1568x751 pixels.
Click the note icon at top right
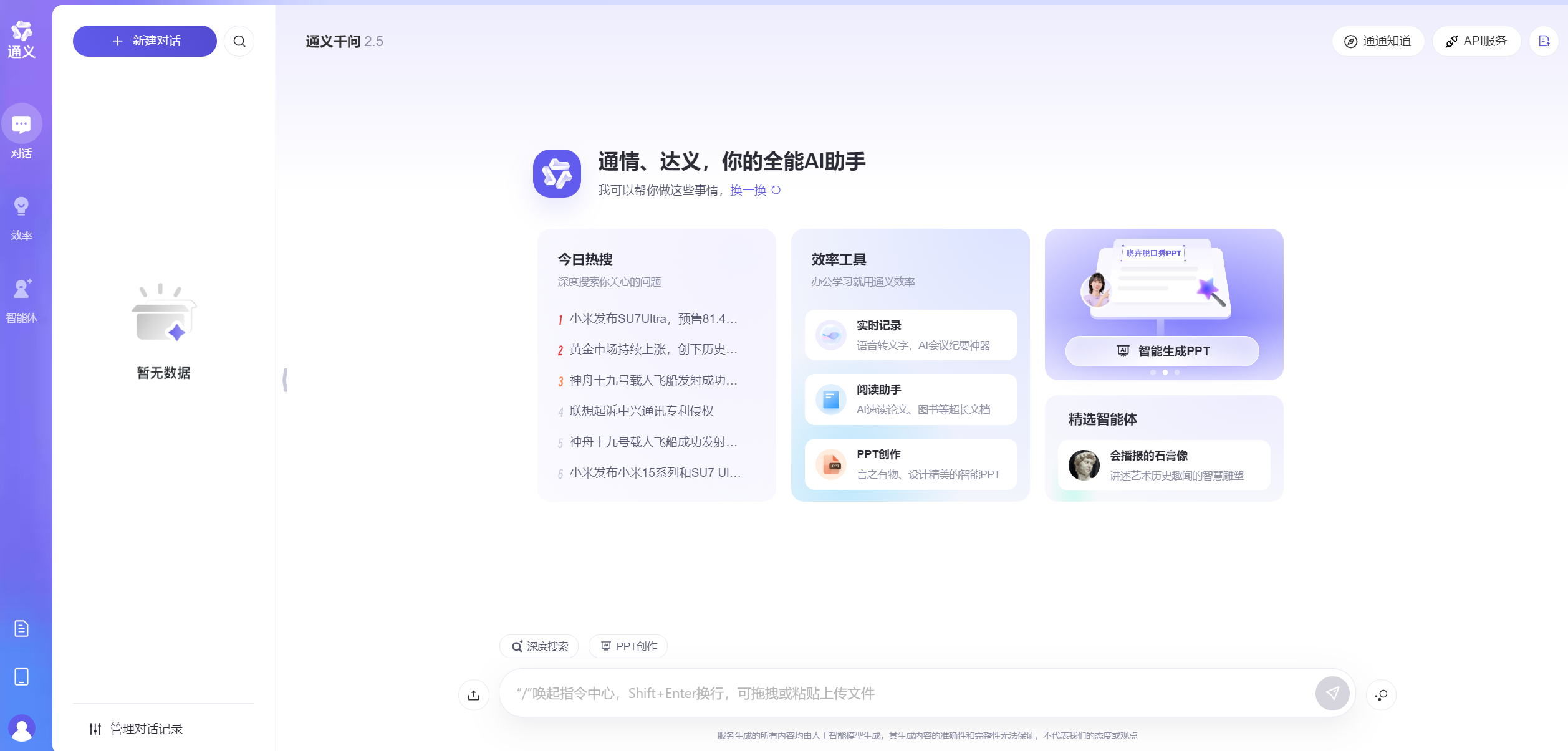1544,41
